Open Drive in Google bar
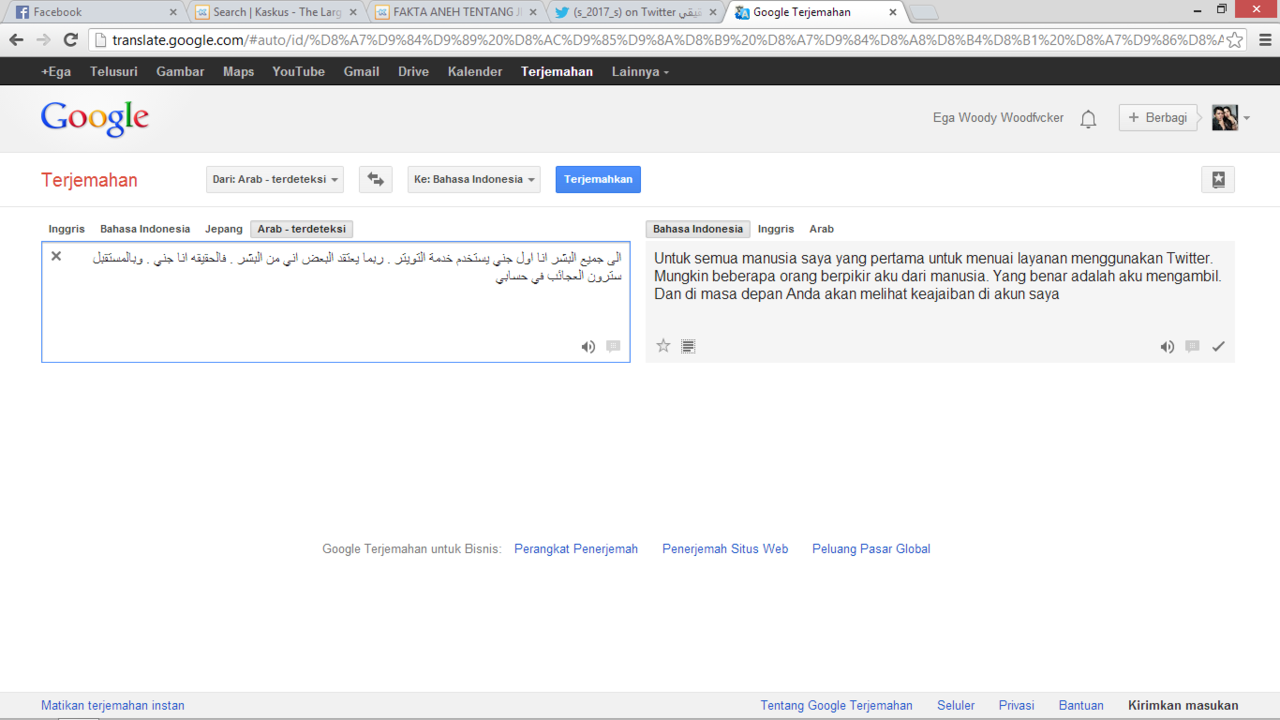 413,72
